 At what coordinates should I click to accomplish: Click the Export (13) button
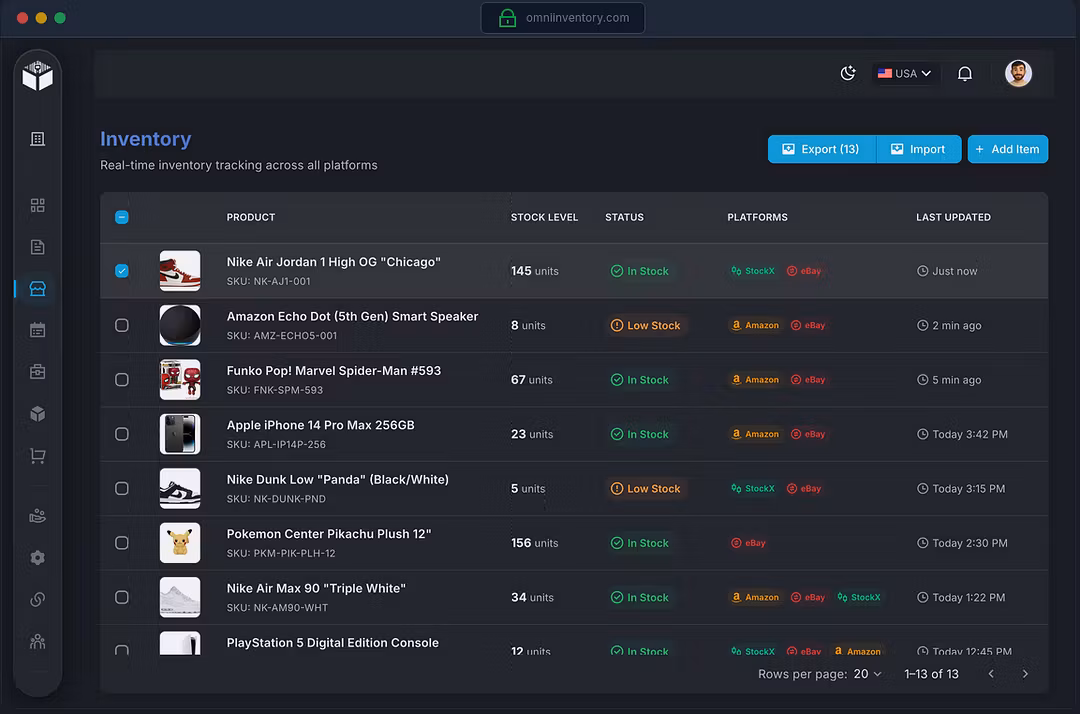(x=821, y=149)
